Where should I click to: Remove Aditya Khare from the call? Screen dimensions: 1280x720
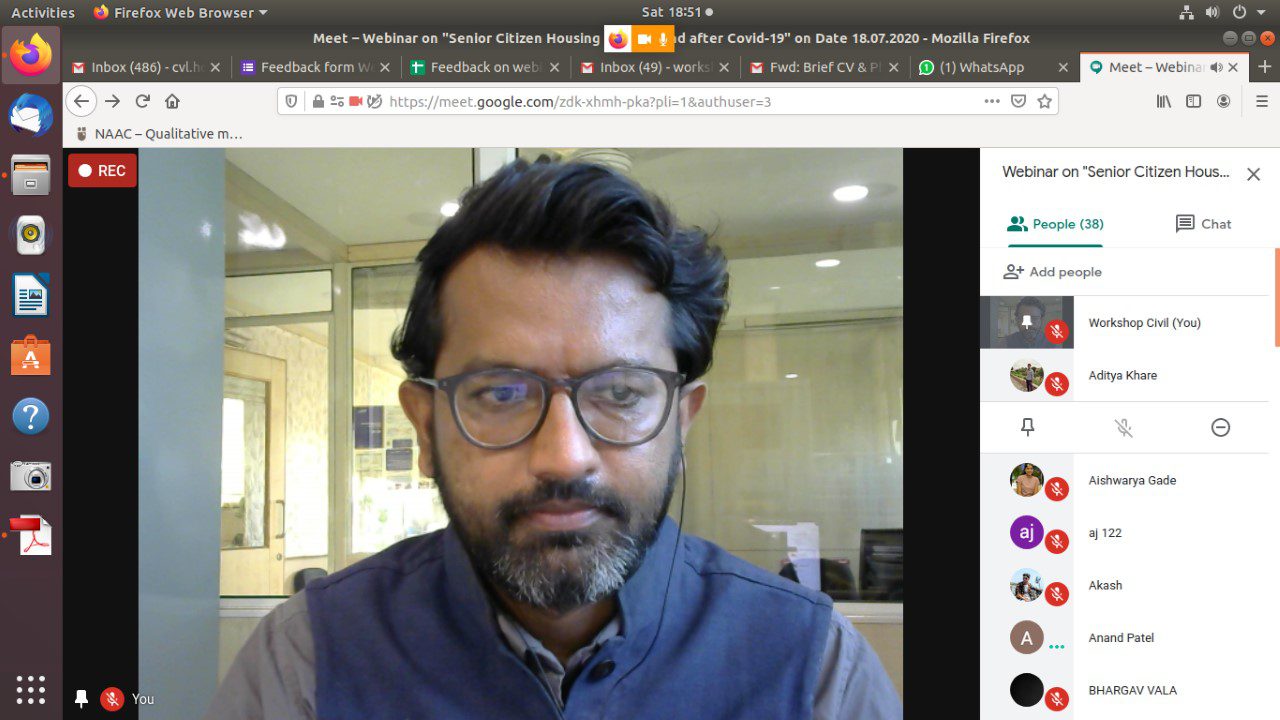click(x=1220, y=427)
